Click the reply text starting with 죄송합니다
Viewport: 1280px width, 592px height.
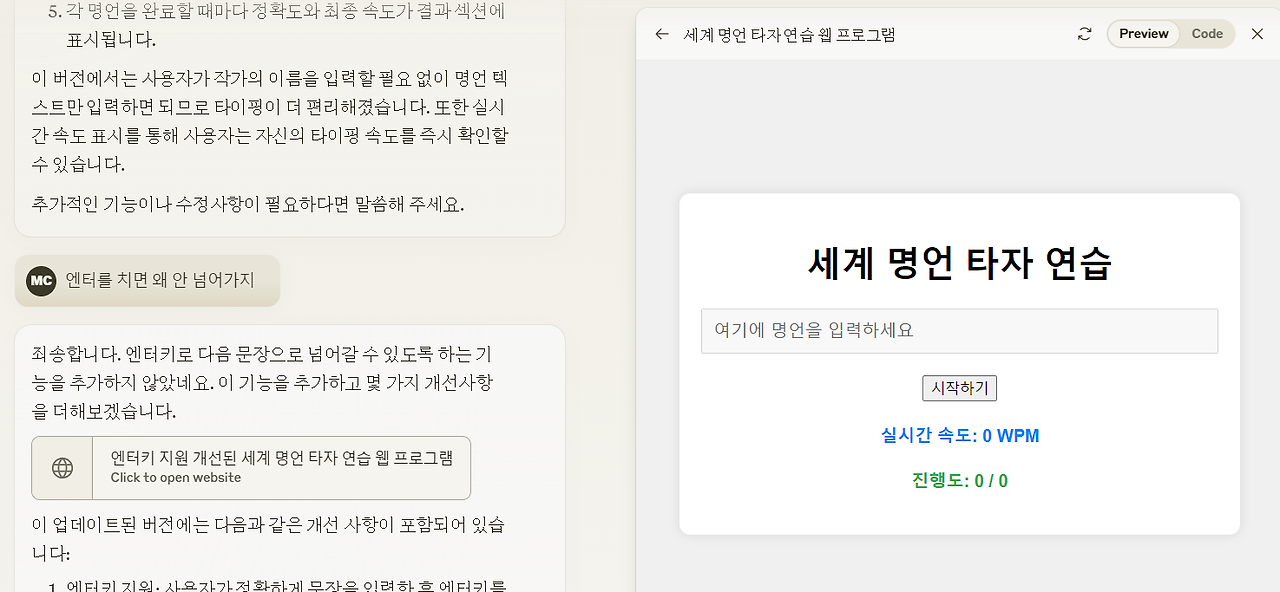262,383
